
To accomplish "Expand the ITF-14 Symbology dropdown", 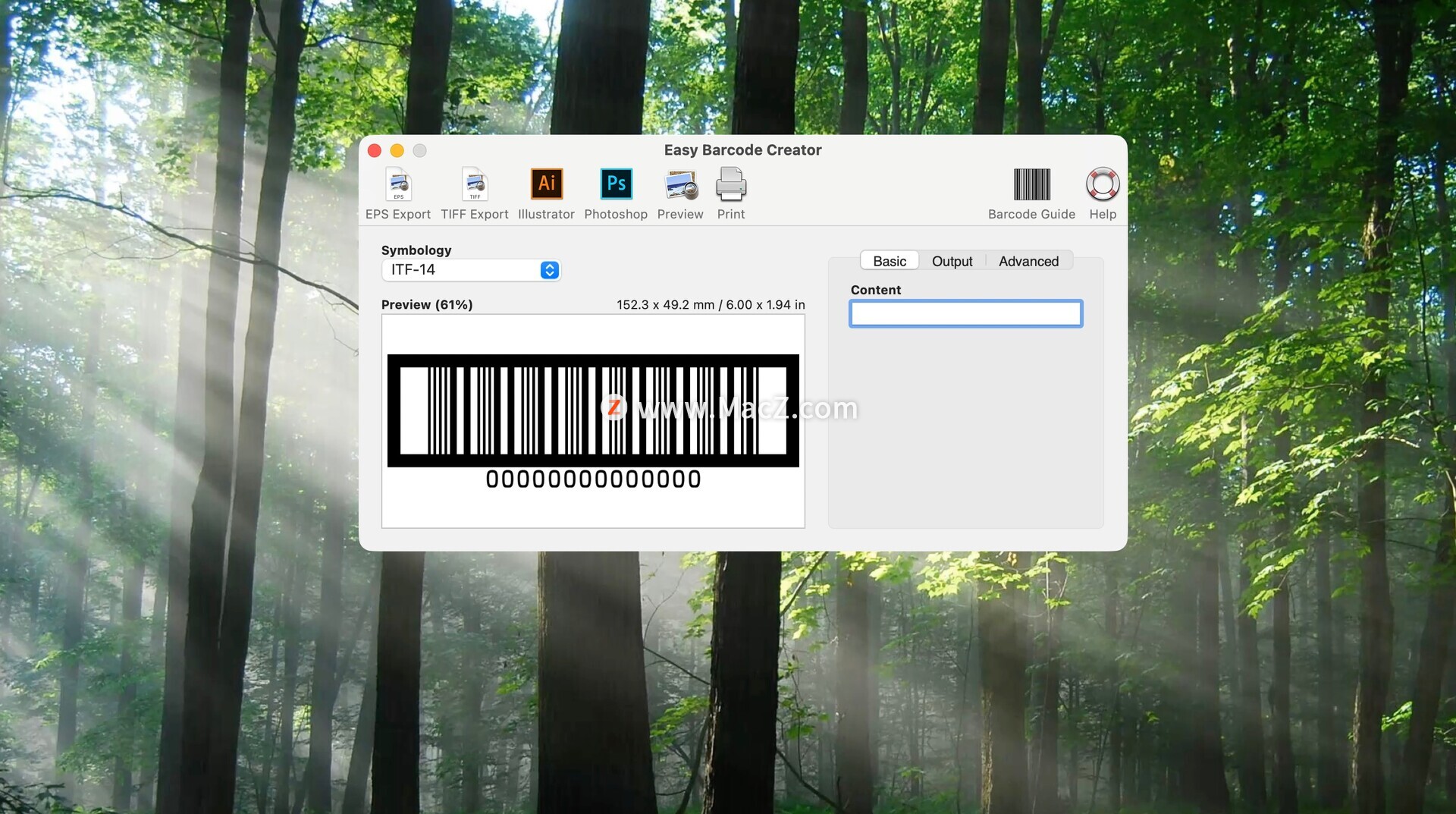I will coord(549,270).
